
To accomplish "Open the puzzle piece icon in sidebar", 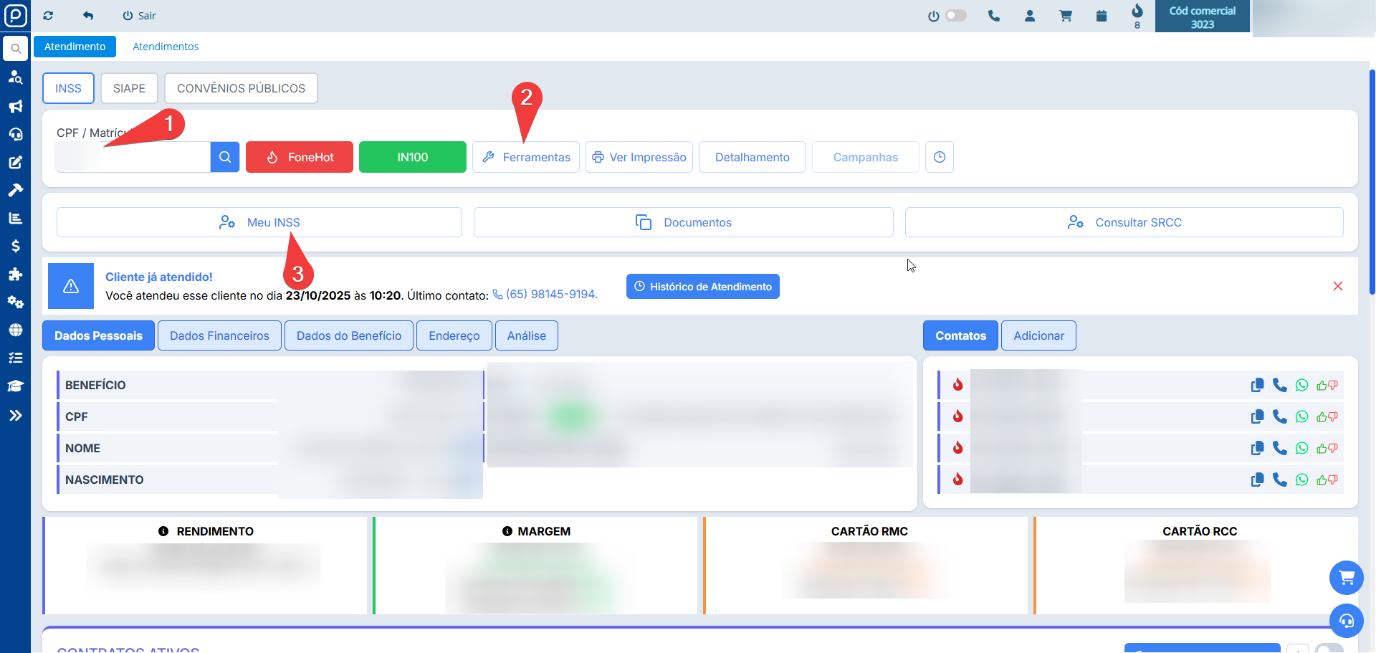I will pos(15,274).
